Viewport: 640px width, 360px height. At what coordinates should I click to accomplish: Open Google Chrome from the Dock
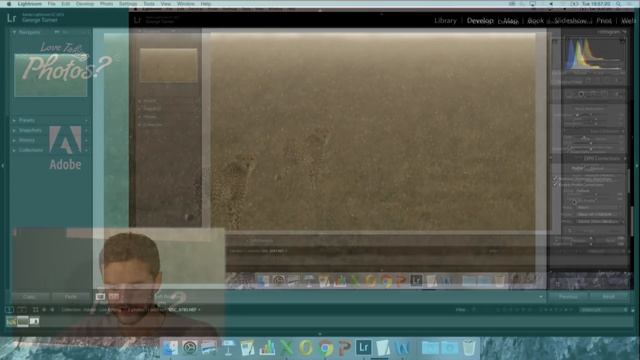pos(325,348)
